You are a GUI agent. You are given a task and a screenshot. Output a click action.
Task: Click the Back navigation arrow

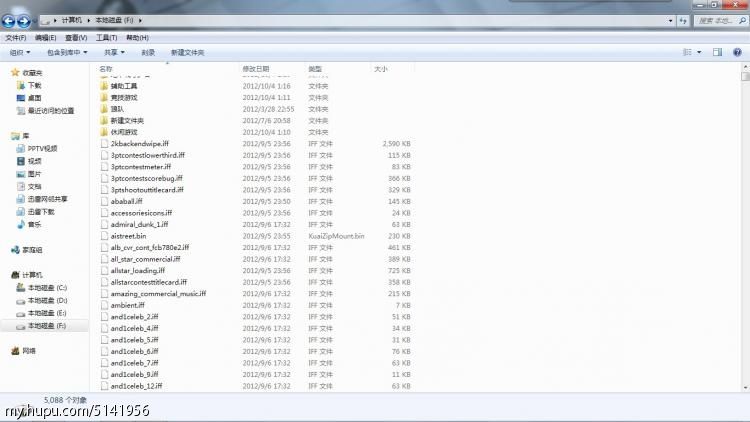pyautogui.click(x=9, y=20)
